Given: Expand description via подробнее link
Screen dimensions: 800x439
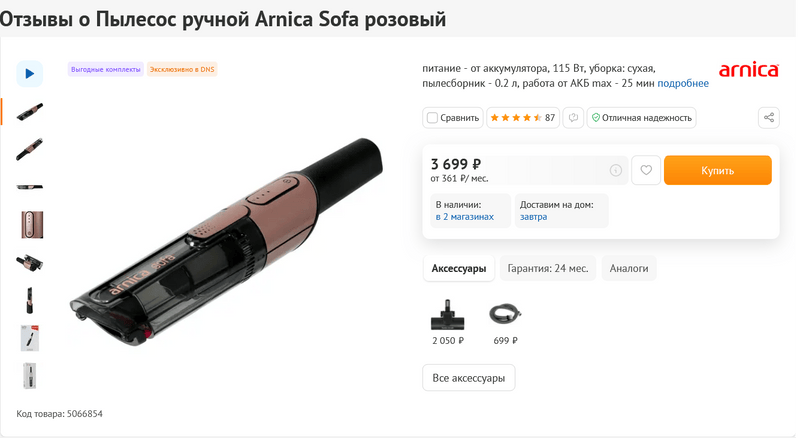Looking at the screenshot, I should (x=683, y=83).
